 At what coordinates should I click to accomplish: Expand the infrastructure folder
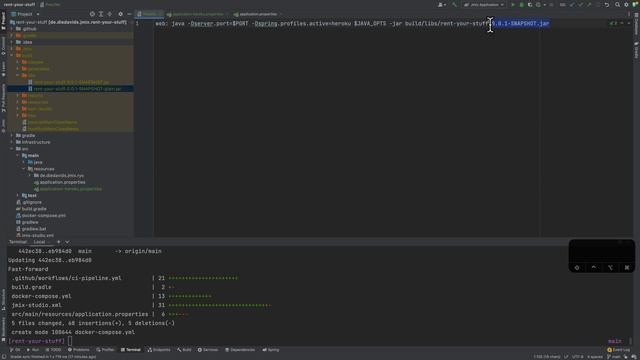coord(12,142)
